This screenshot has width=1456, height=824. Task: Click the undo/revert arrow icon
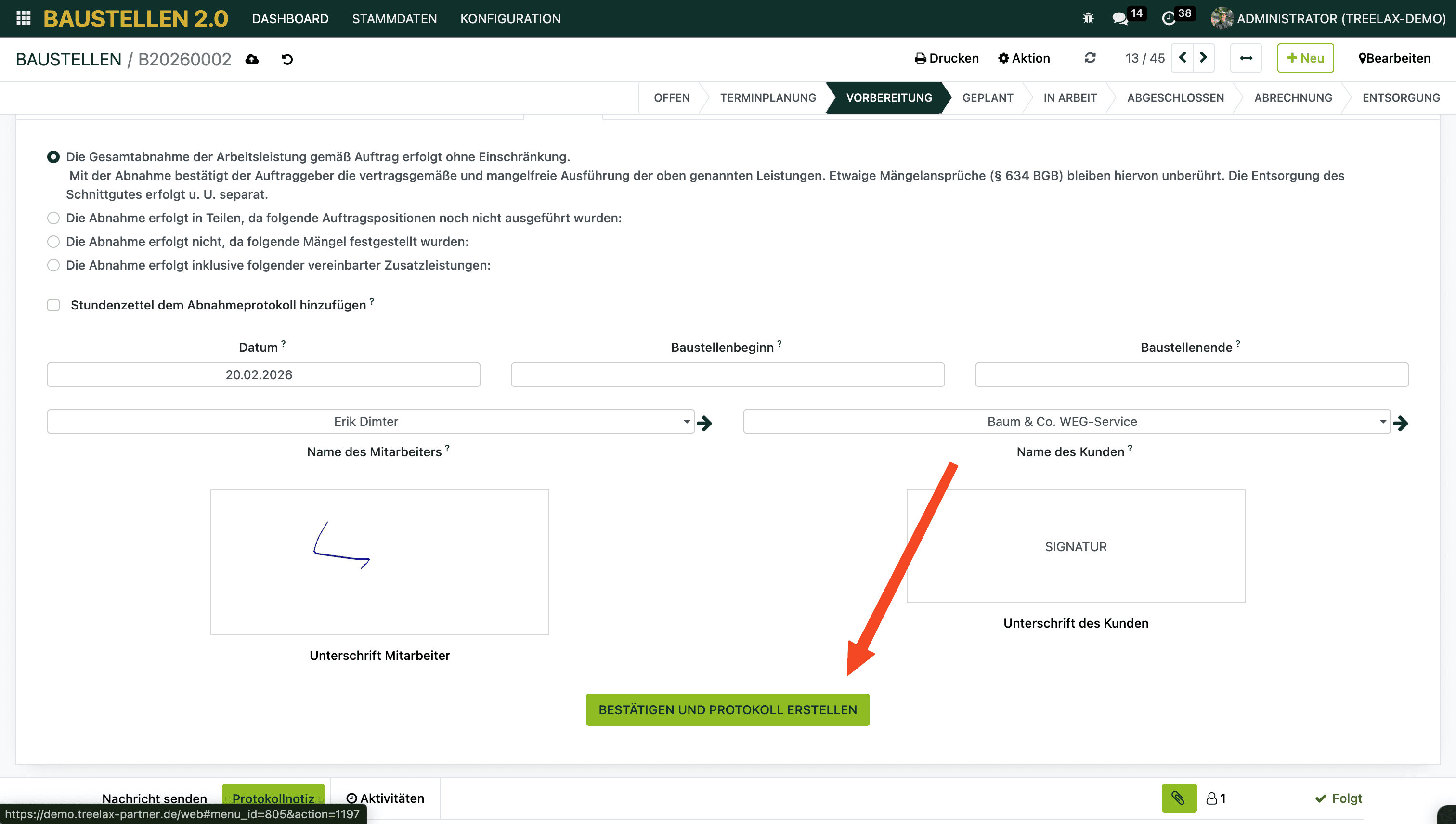(287, 59)
